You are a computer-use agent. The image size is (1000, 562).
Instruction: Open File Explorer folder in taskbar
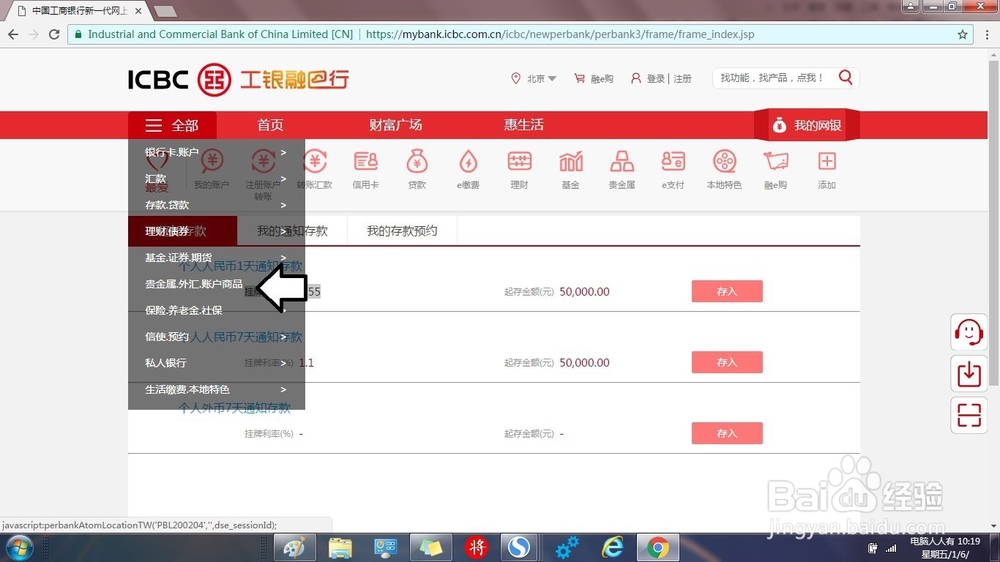click(340, 547)
